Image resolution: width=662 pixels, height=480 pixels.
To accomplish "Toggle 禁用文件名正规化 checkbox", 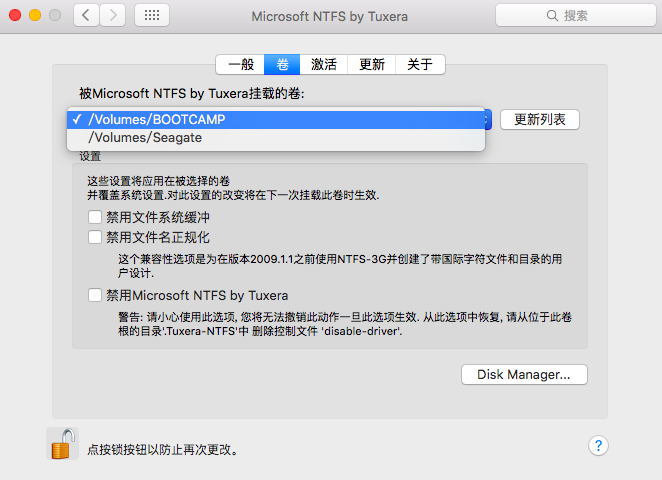I will 95,237.
